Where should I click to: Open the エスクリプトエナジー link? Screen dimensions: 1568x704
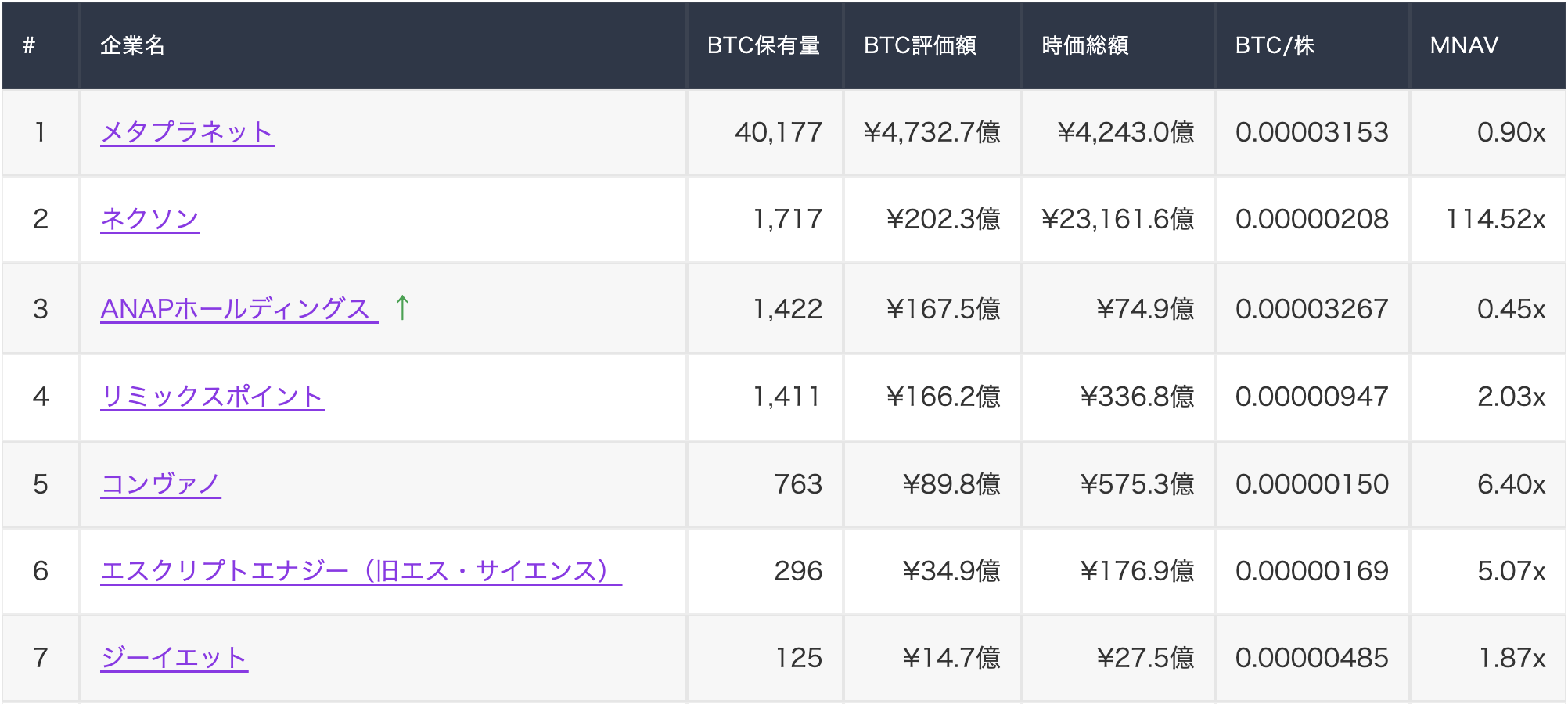(x=361, y=571)
